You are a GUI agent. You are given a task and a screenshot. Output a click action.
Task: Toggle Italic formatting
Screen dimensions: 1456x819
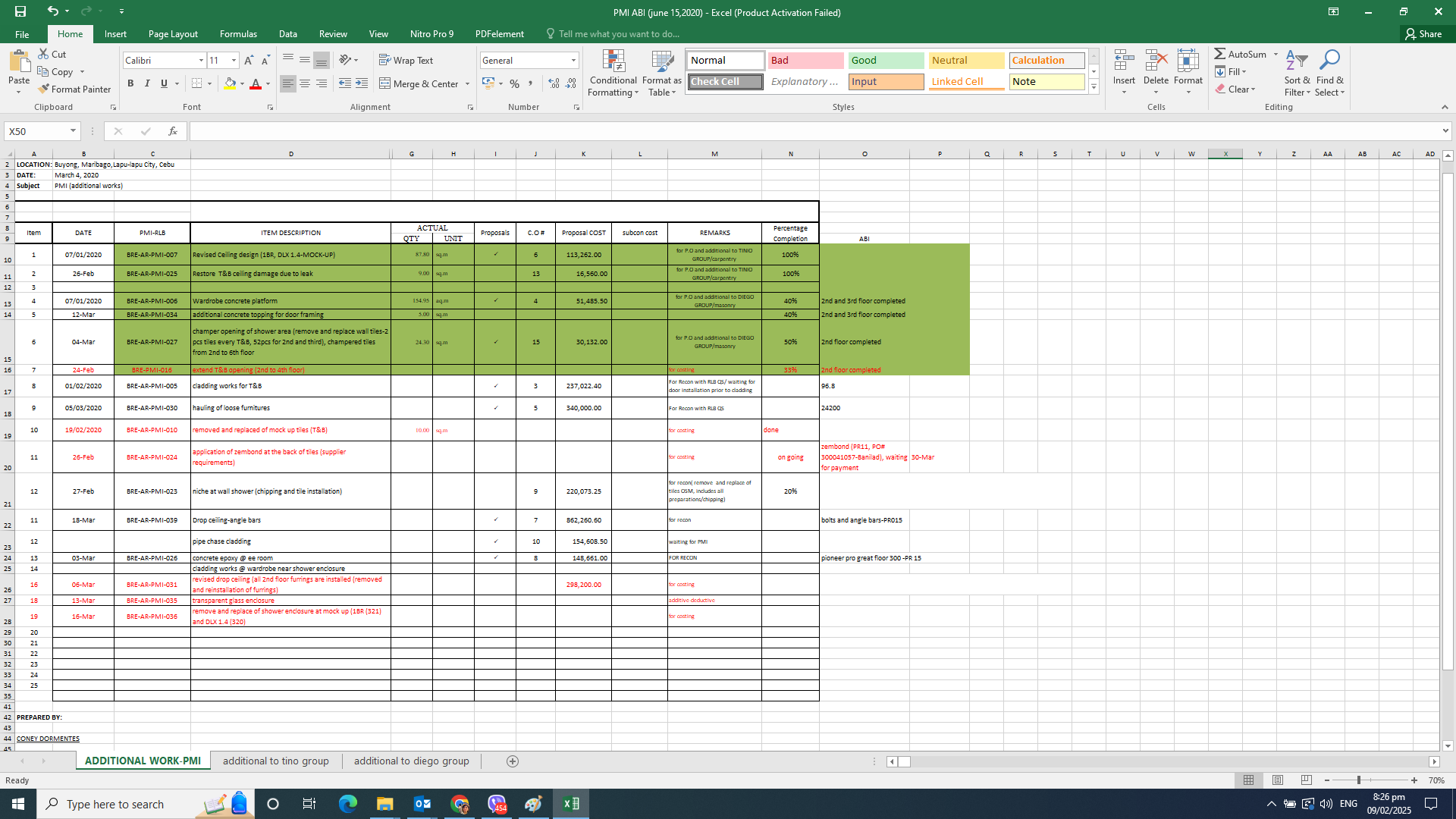147,83
